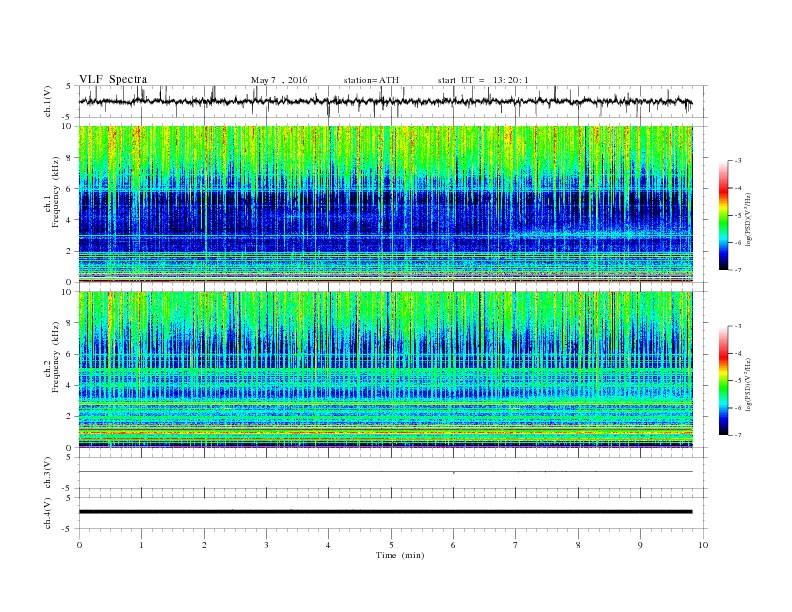Click the 'ch.4(V)' axis label
This screenshot has width=792, height=612.
tap(48, 513)
